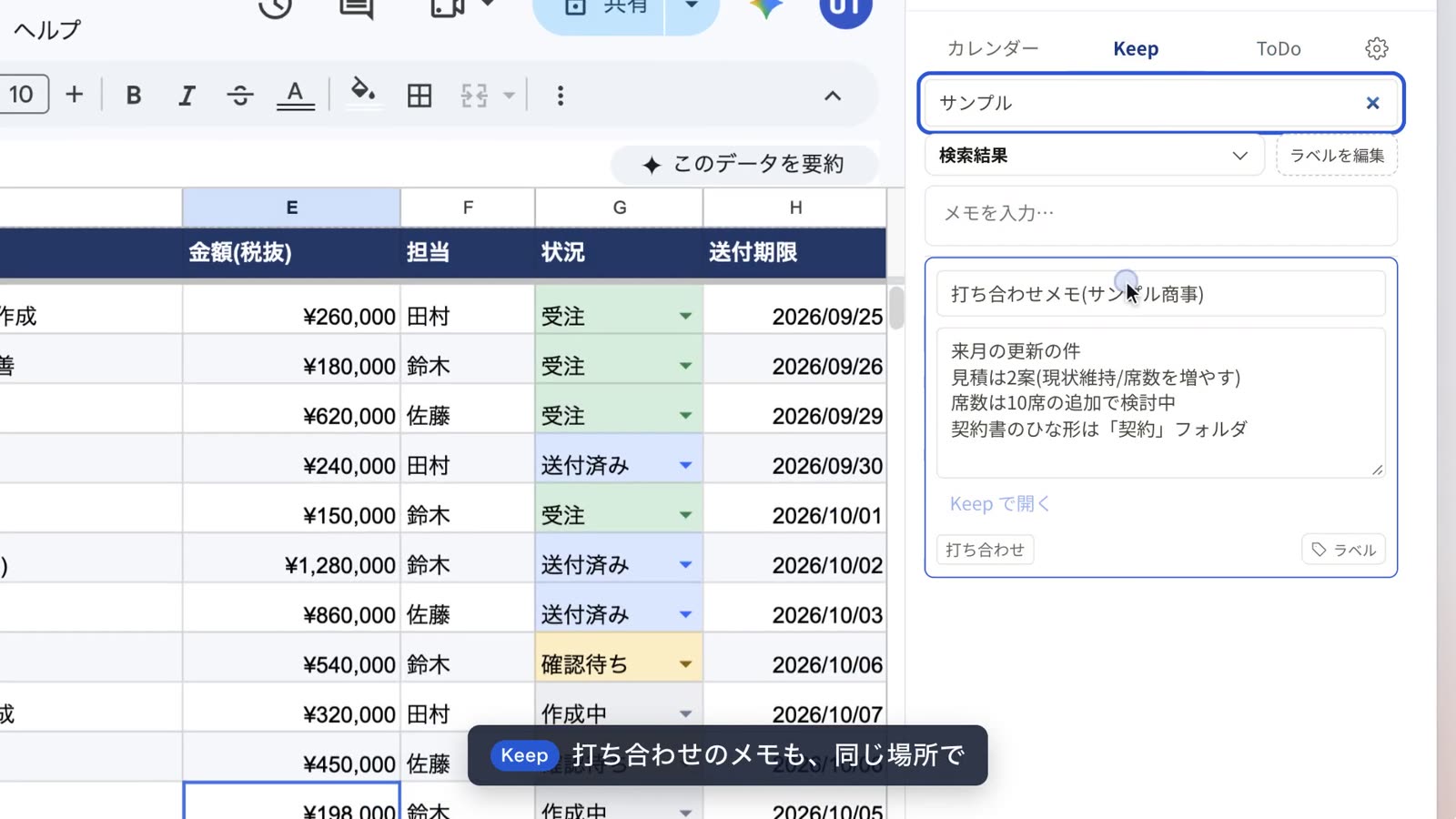Click the font size box showing 10

click(x=22, y=95)
